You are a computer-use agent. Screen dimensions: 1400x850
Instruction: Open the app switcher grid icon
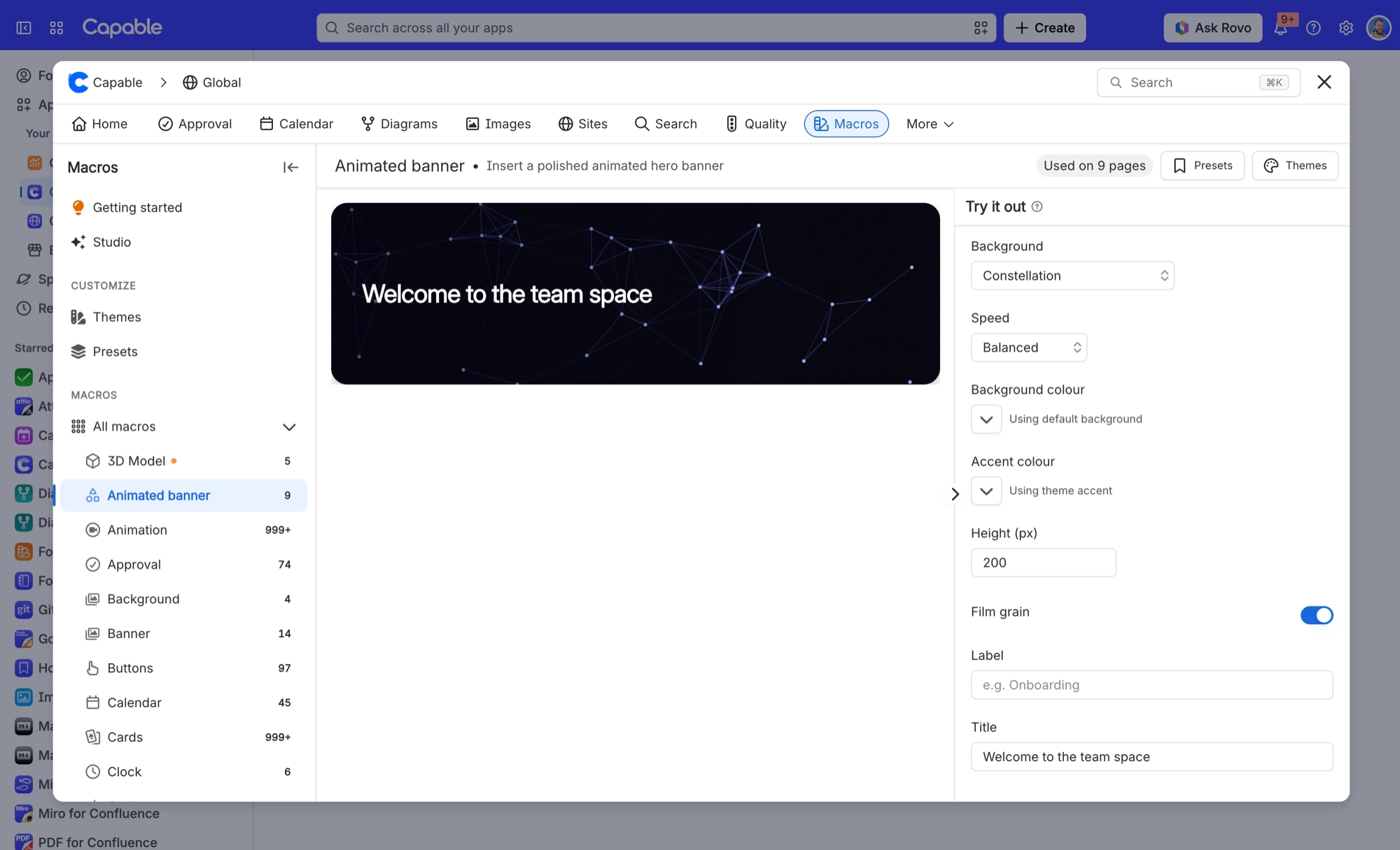click(57, 28)
